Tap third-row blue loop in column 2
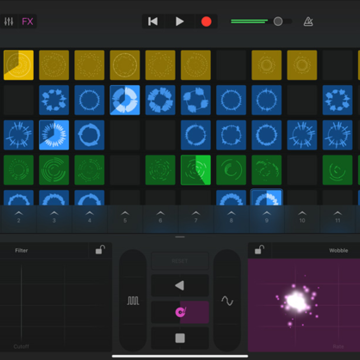 (x=19, y=135)
